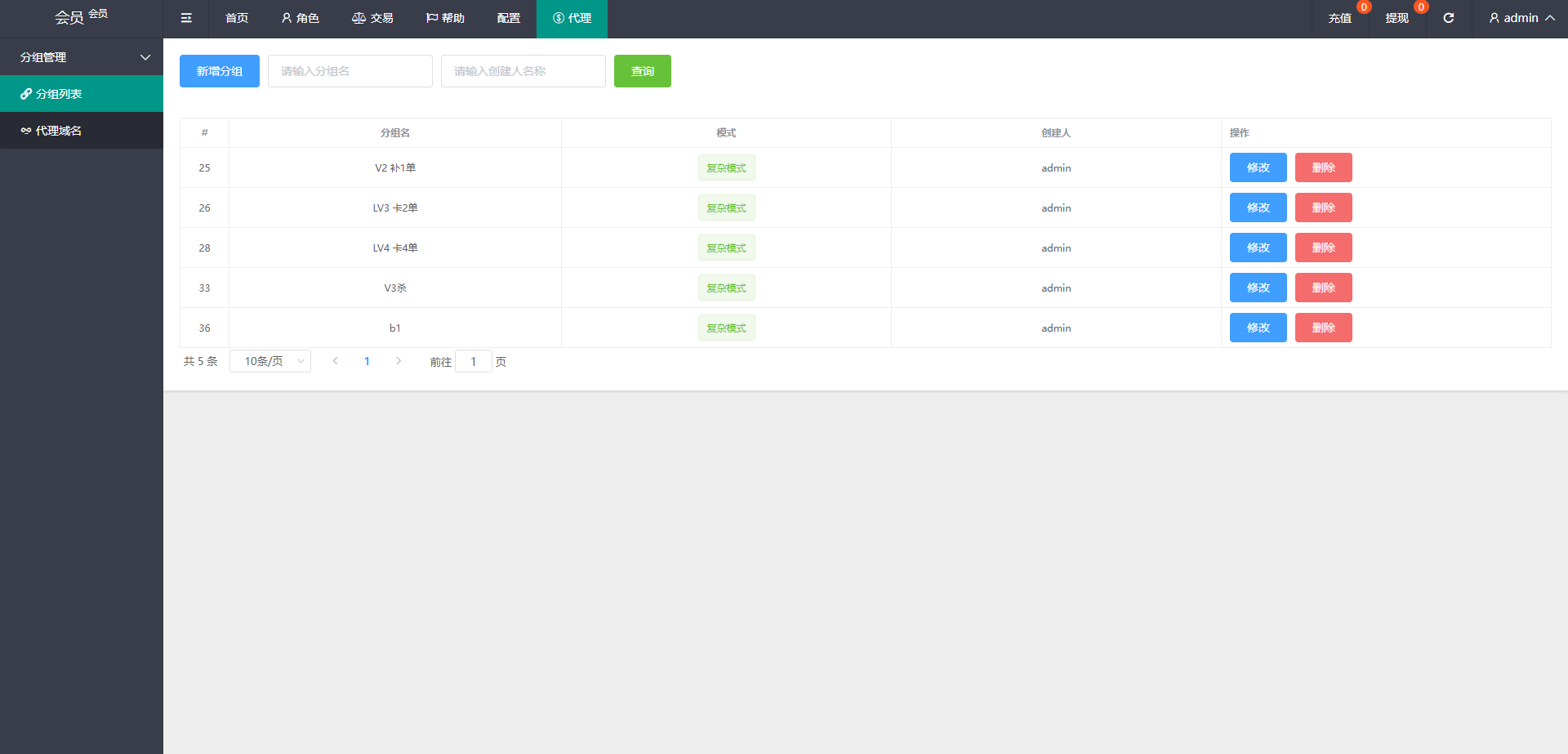Click the creator admin in row 25
This screenshot has width=1568, height=754.
[1056, 167]
